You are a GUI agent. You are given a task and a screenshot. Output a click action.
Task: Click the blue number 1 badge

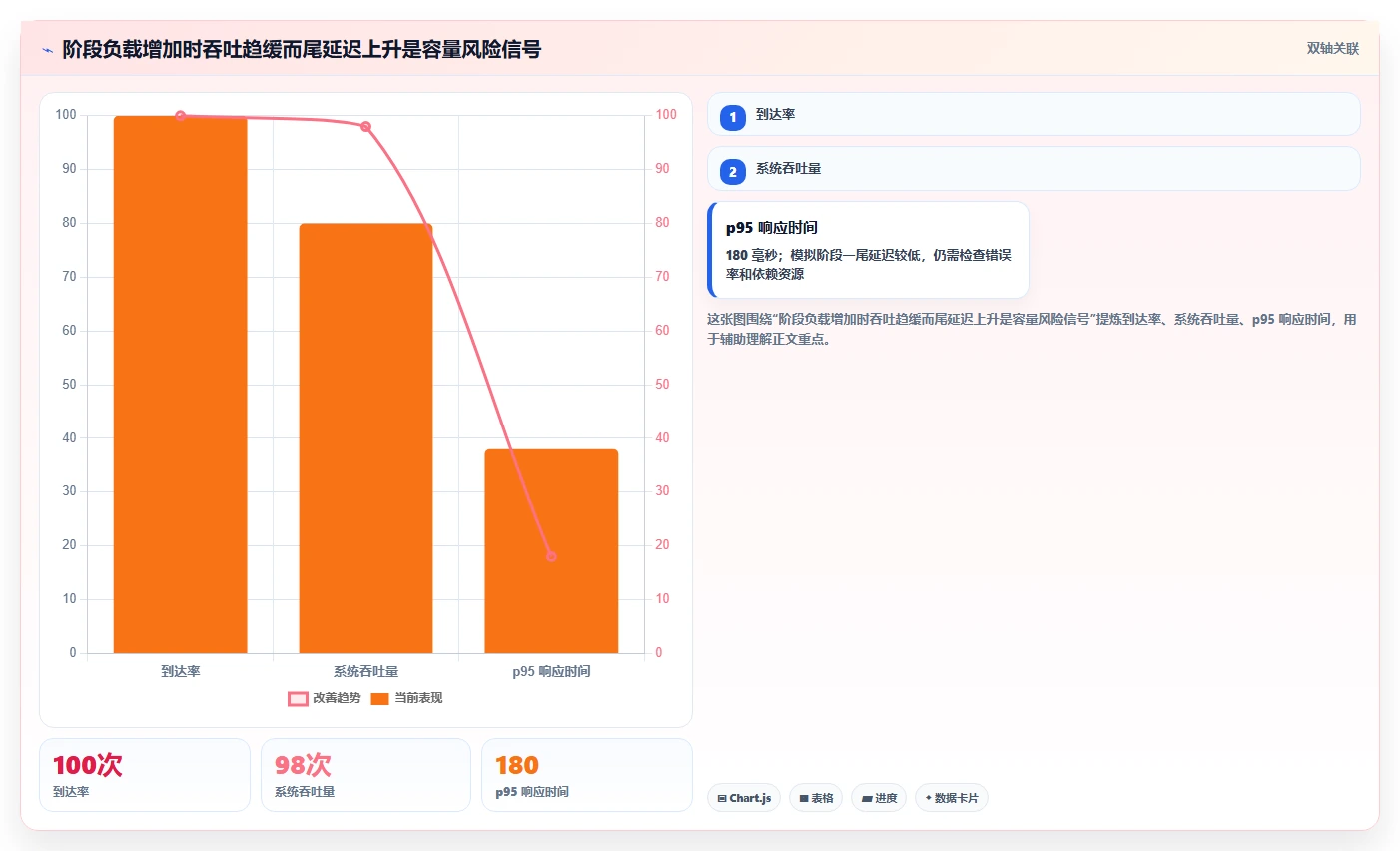click(x=732, y=117)
